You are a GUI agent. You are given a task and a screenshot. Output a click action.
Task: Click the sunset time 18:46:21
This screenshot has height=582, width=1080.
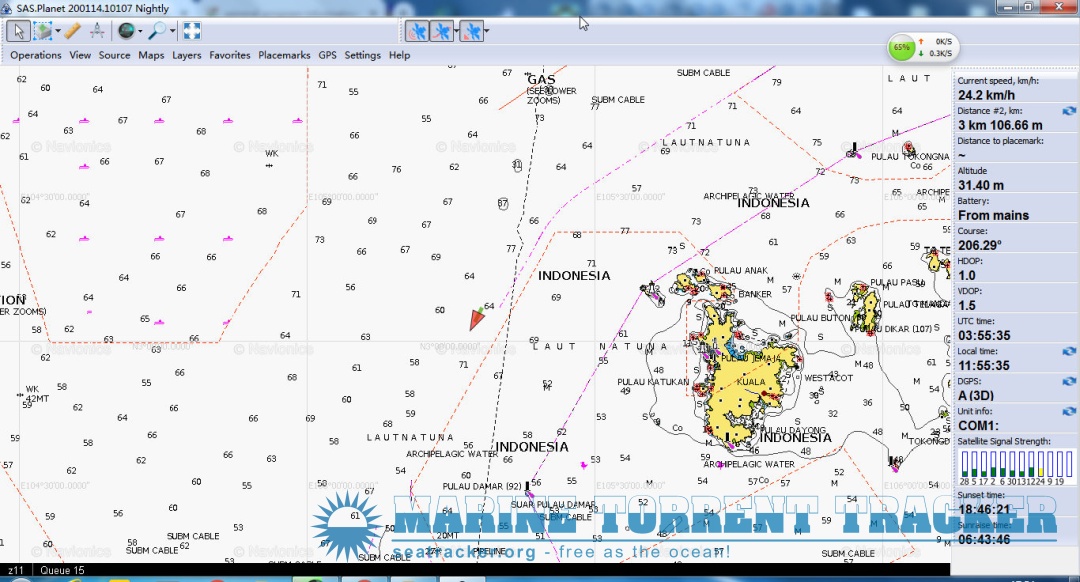[984, 510]
